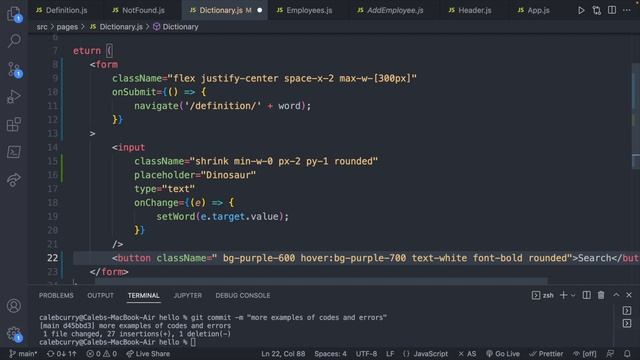This screenshot has width=640, height=360.
Task: Click the main branch in status bar
Action: tap(23, 353)
